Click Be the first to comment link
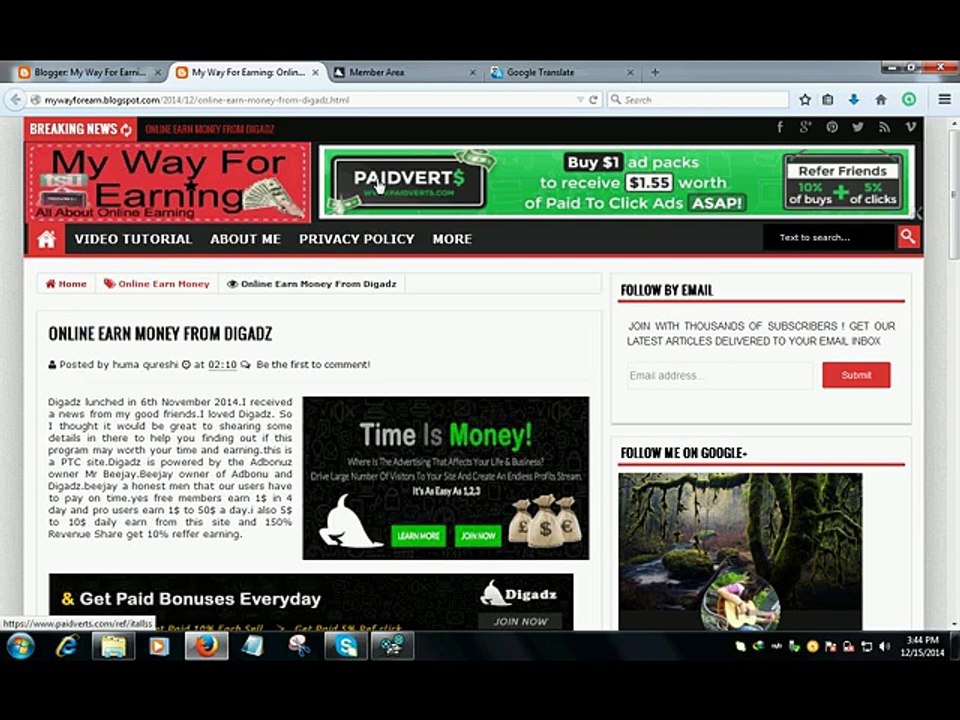Image resolution: width=960 pixels, height=720 pixels. (313, 364)
